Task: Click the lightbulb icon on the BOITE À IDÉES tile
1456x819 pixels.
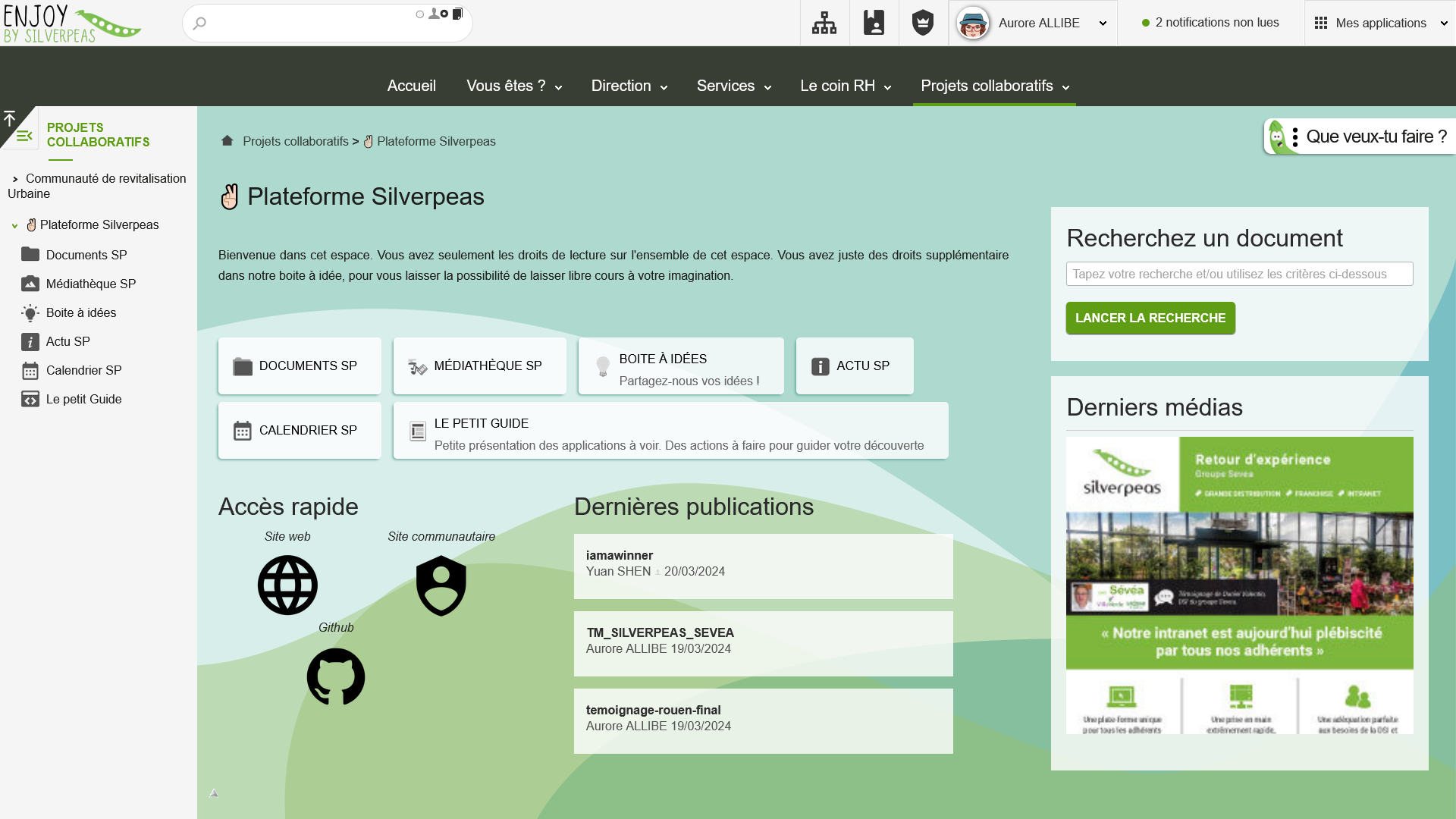Action: coord(602,366)
